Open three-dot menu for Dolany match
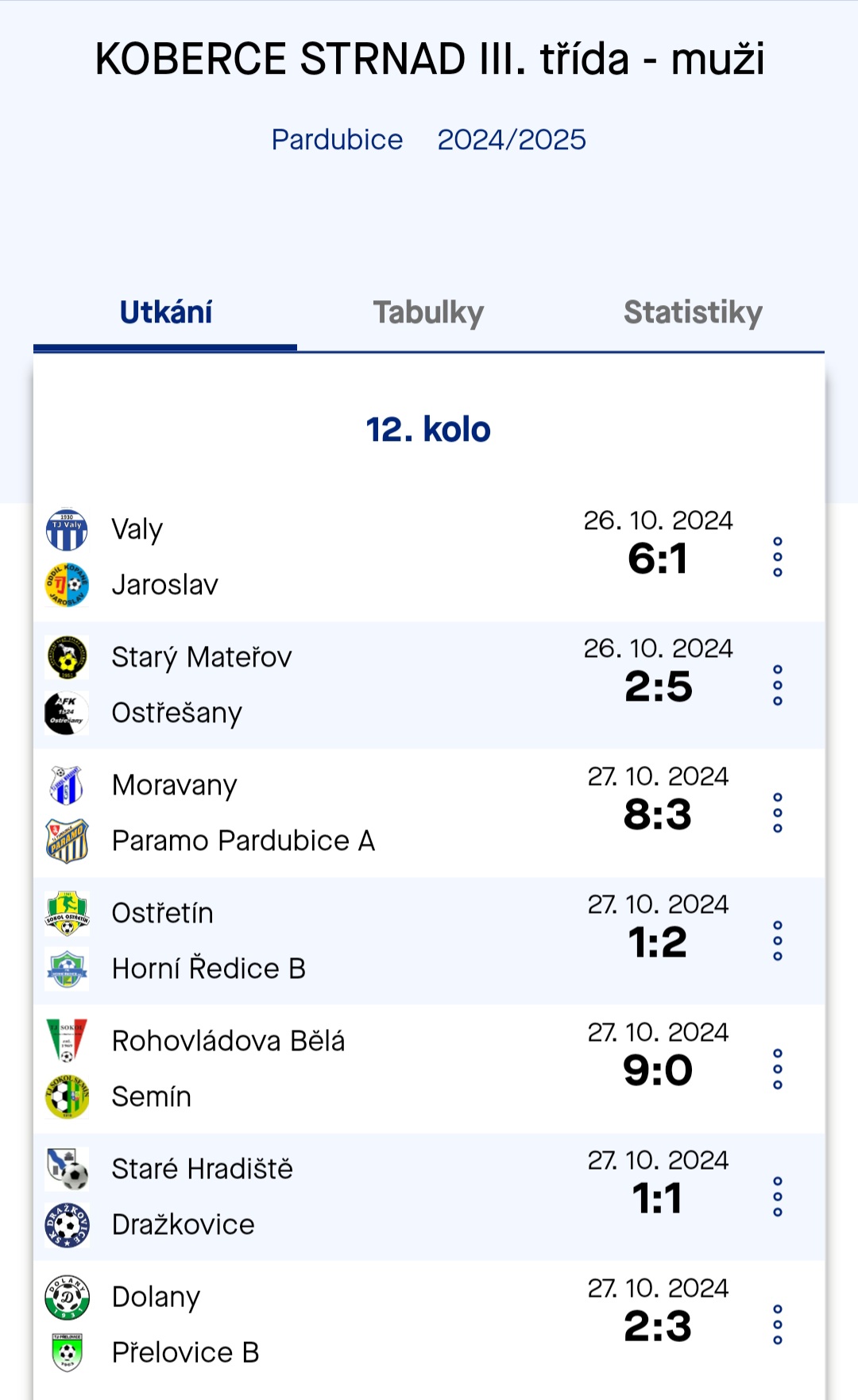 click(x=778, y=1325)
